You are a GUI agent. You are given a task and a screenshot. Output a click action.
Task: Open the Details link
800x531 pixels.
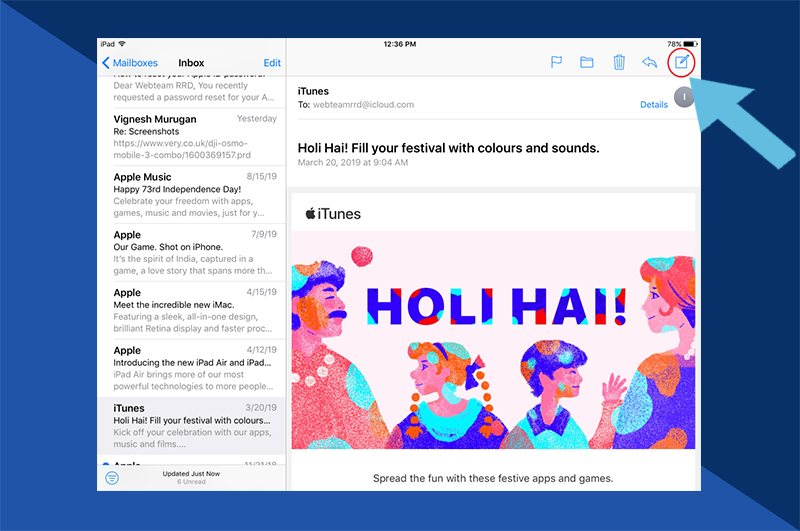point(654,105)
